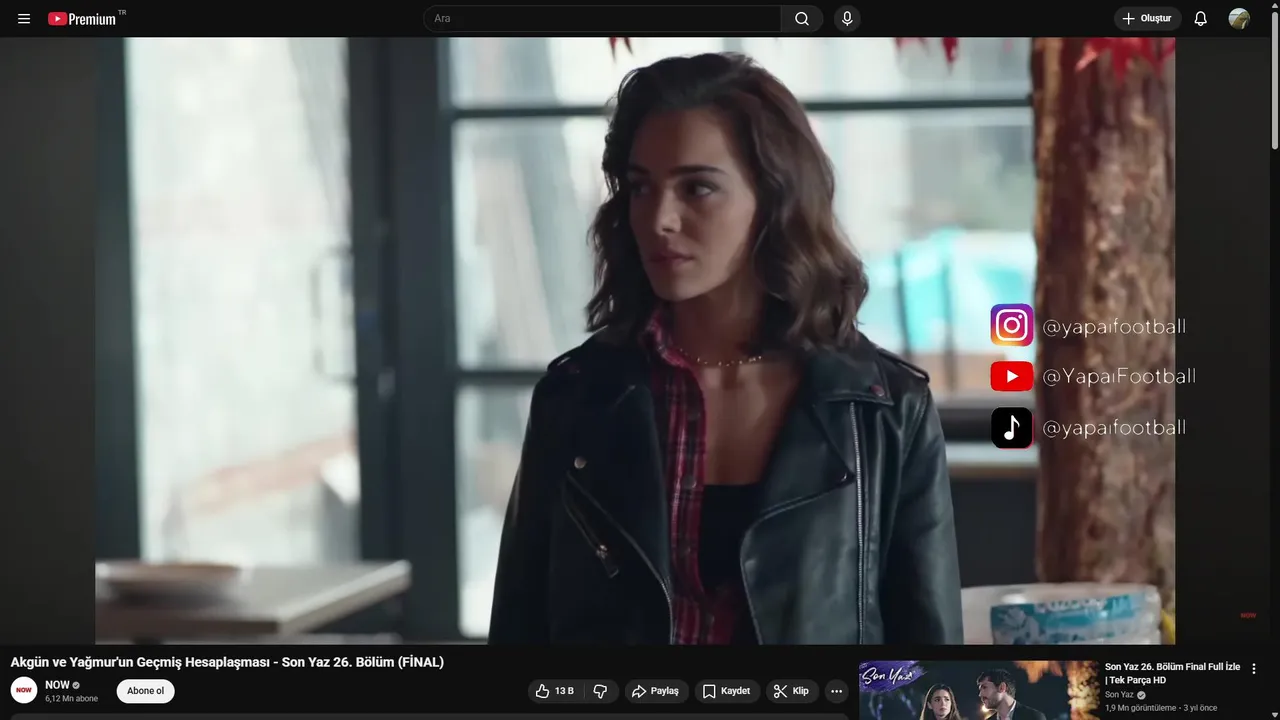Create a clip with Klip button
This screenshot has width=1280, height=720.
(x=792, y=691)
